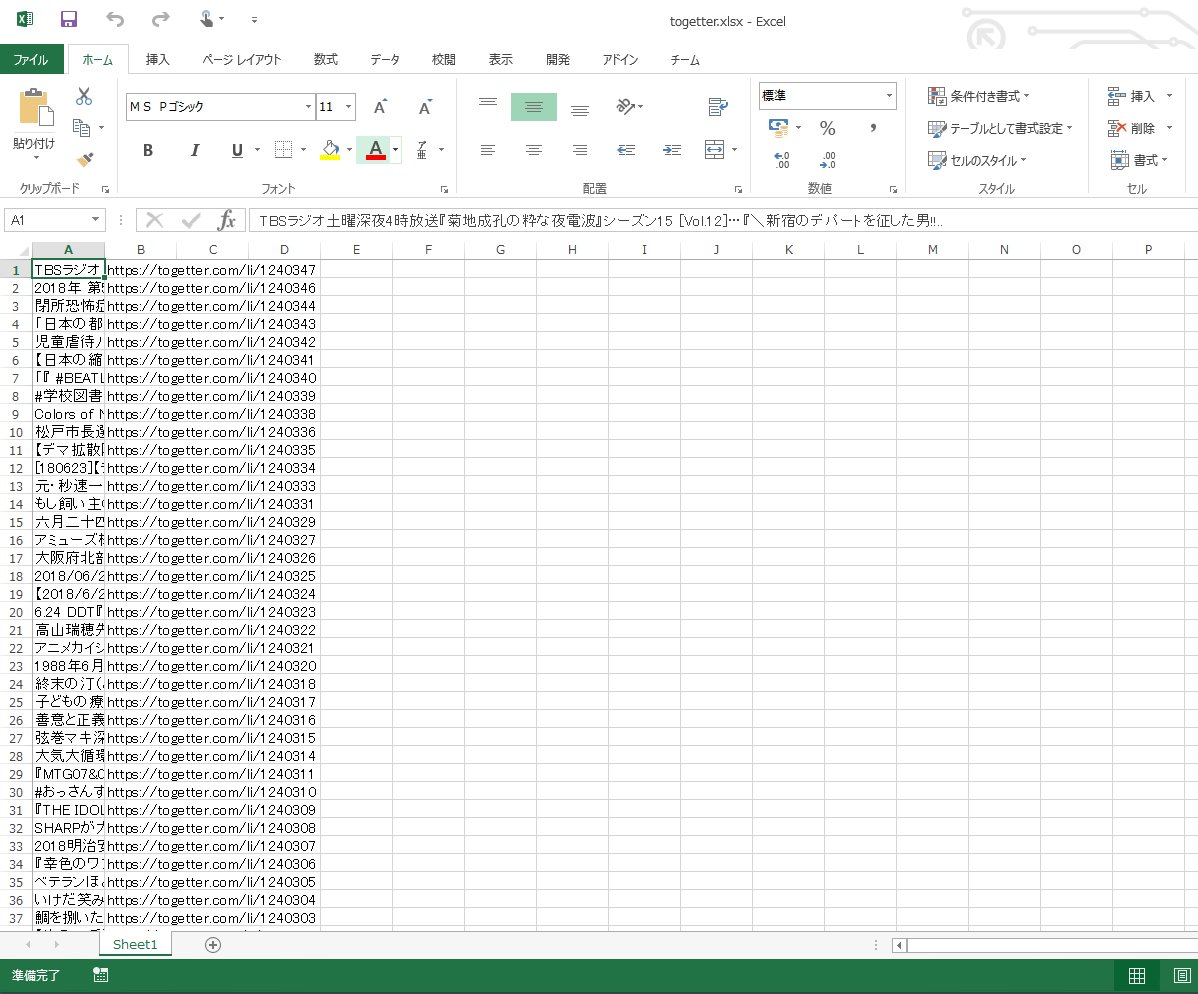Image resolution: width=1198 pixels, height=994 pixels.
Task: Expand Paste options arrow
Action: pos(36,157)
